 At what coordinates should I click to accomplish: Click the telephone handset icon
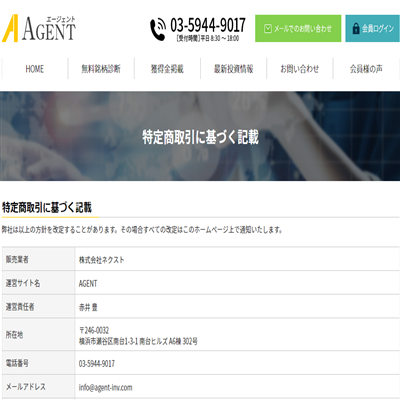[x=158, y=30]
